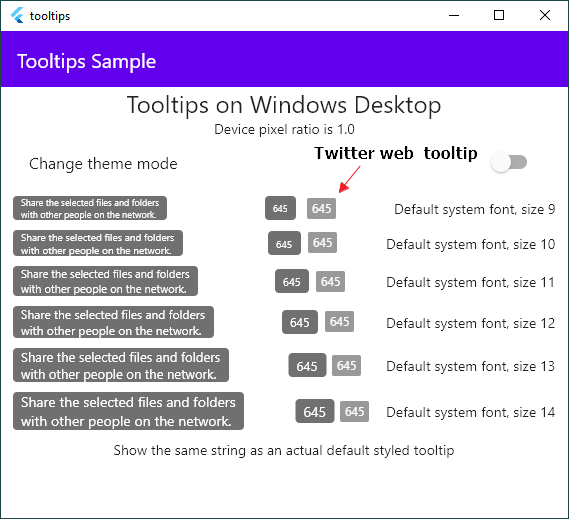Click the size 14 share files tooltip box
Image resolution: width=569 pixels, height=519 pixels.
(x=128, y=411)
